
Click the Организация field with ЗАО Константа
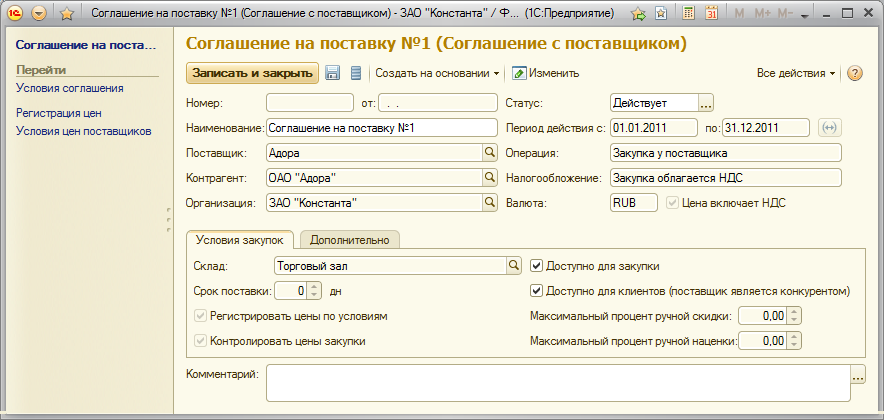click(x=374, y=202)
